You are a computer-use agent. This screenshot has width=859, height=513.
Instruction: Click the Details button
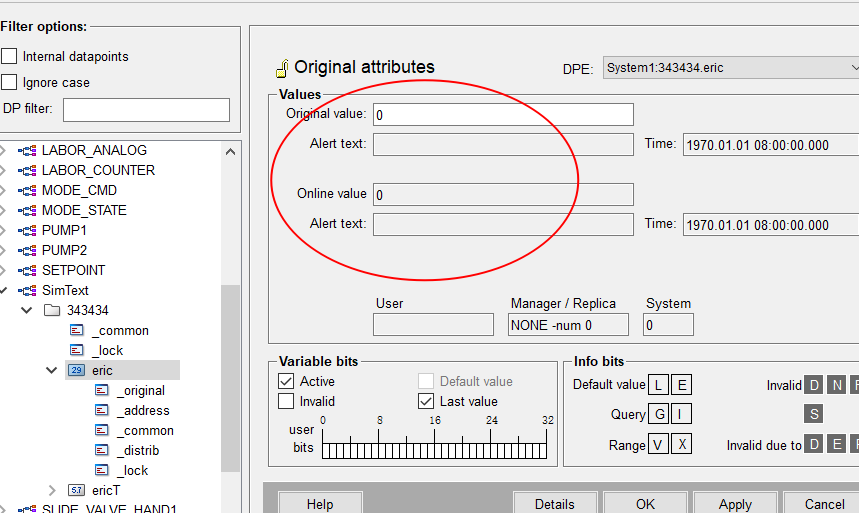[x=554, y=504]
